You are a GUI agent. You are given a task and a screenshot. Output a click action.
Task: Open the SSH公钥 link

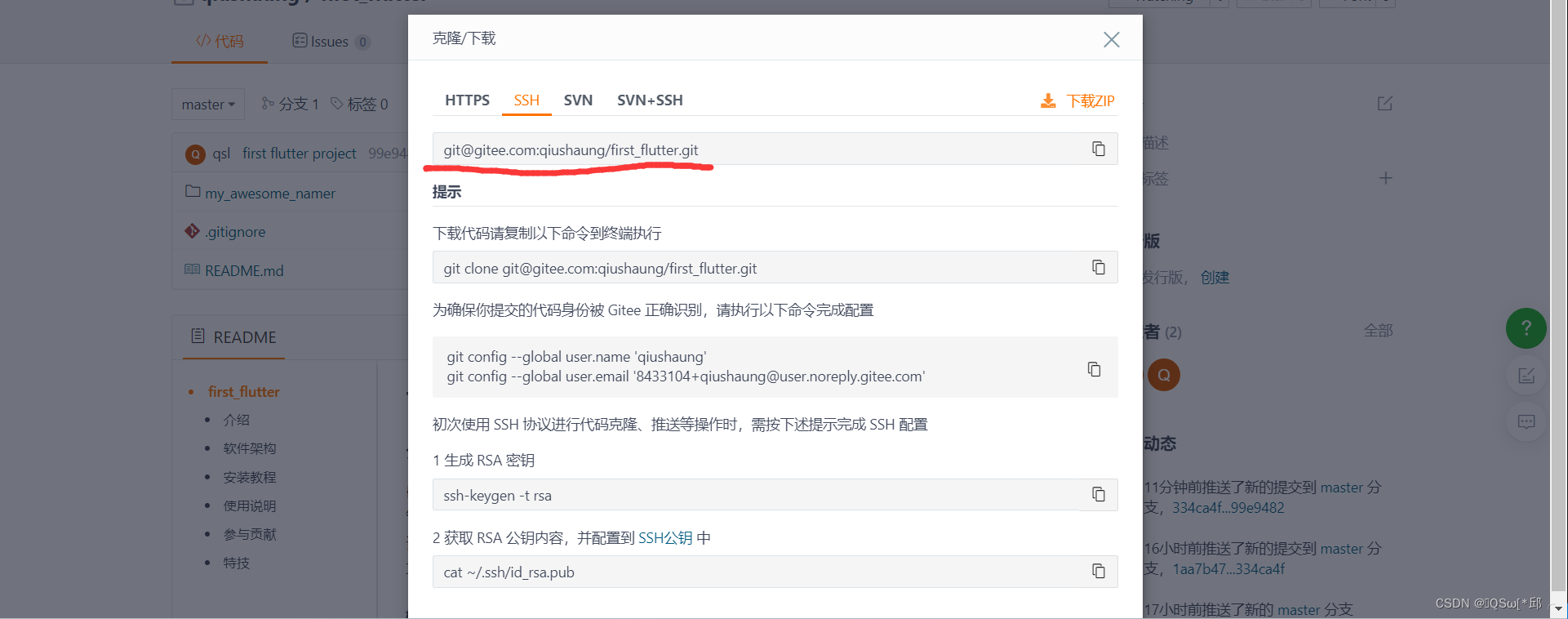(x=665, y=537)
